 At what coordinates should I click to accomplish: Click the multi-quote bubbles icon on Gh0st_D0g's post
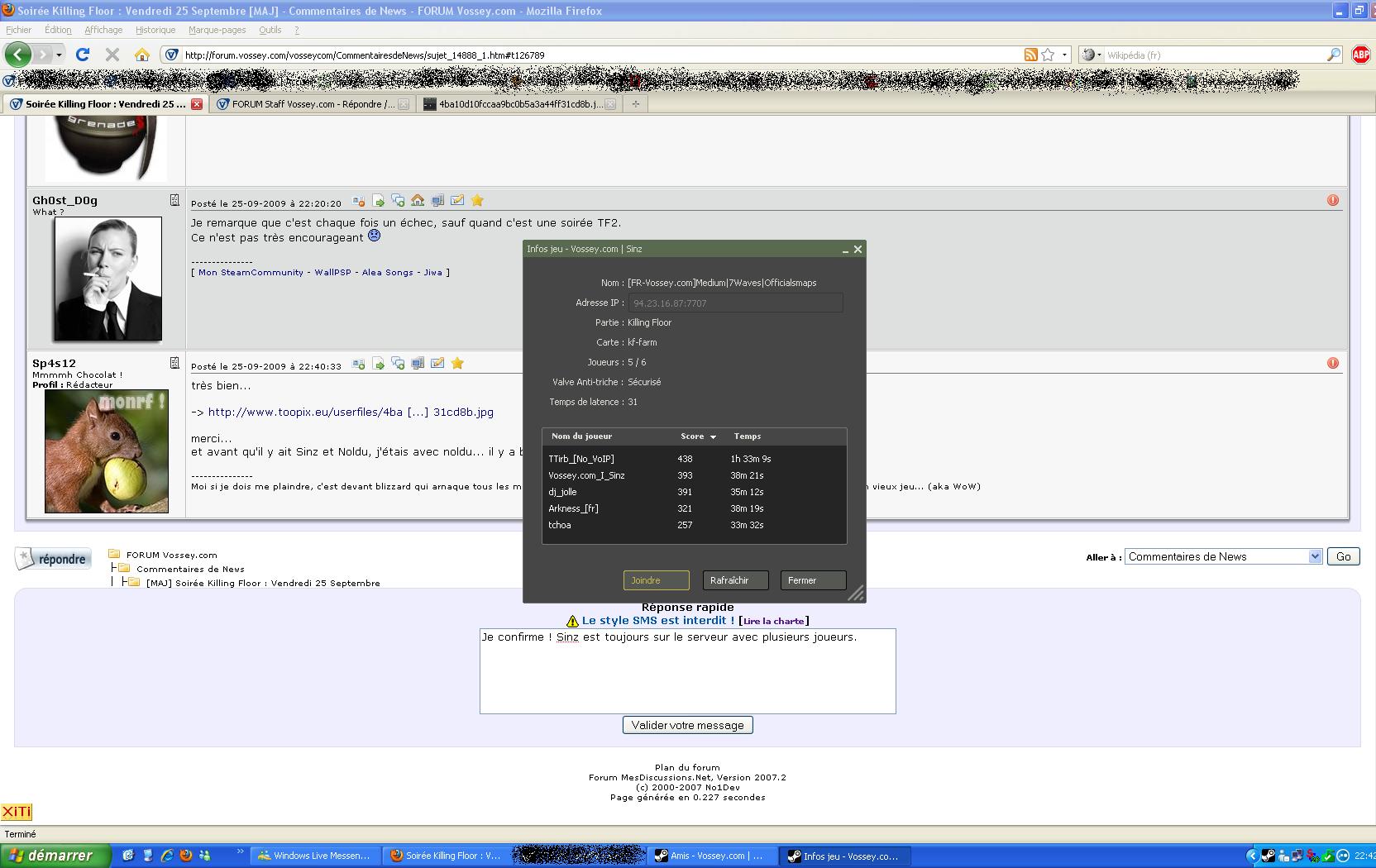(398, 201)
